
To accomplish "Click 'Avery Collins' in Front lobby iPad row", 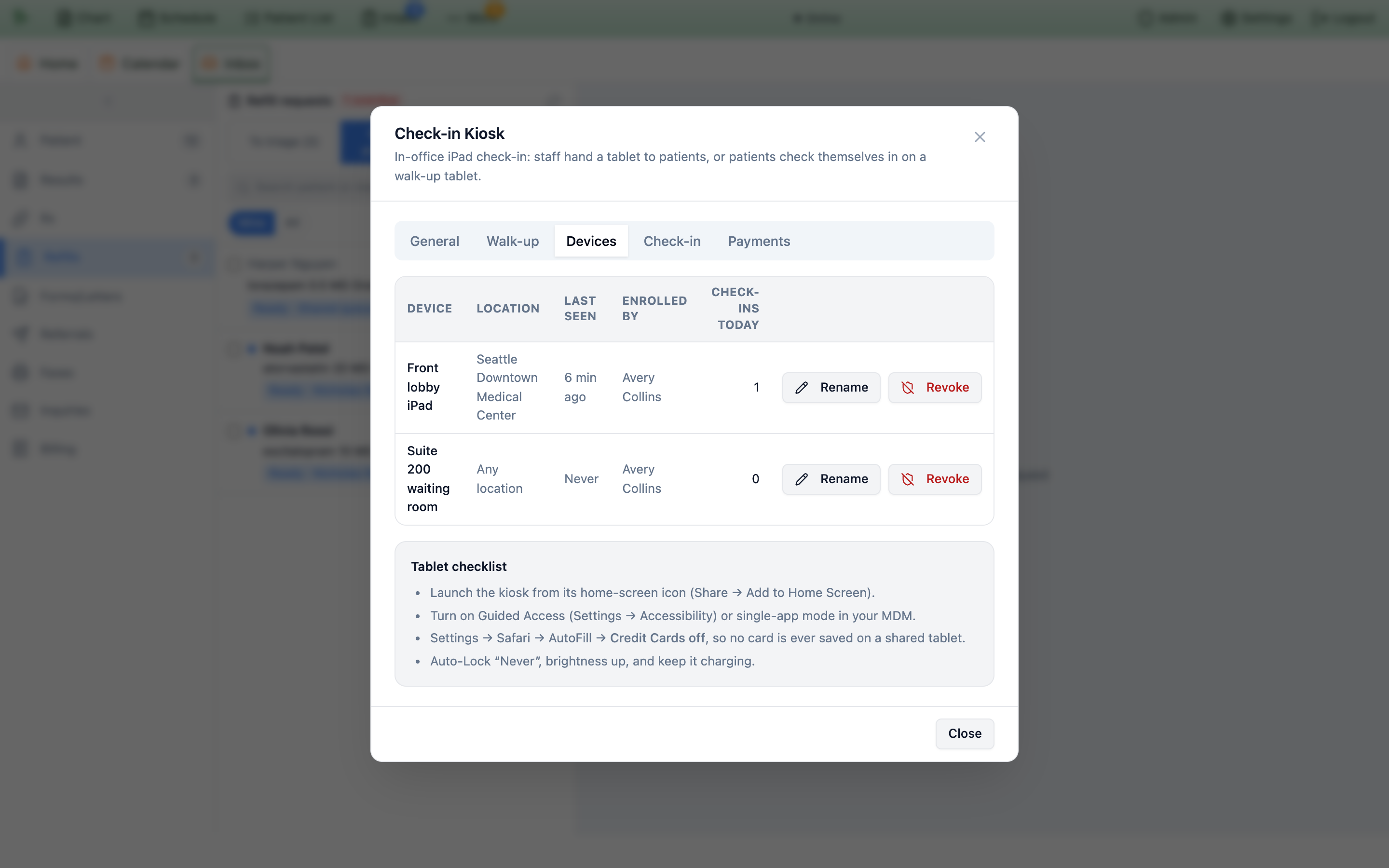I will (x=642, y=387).
